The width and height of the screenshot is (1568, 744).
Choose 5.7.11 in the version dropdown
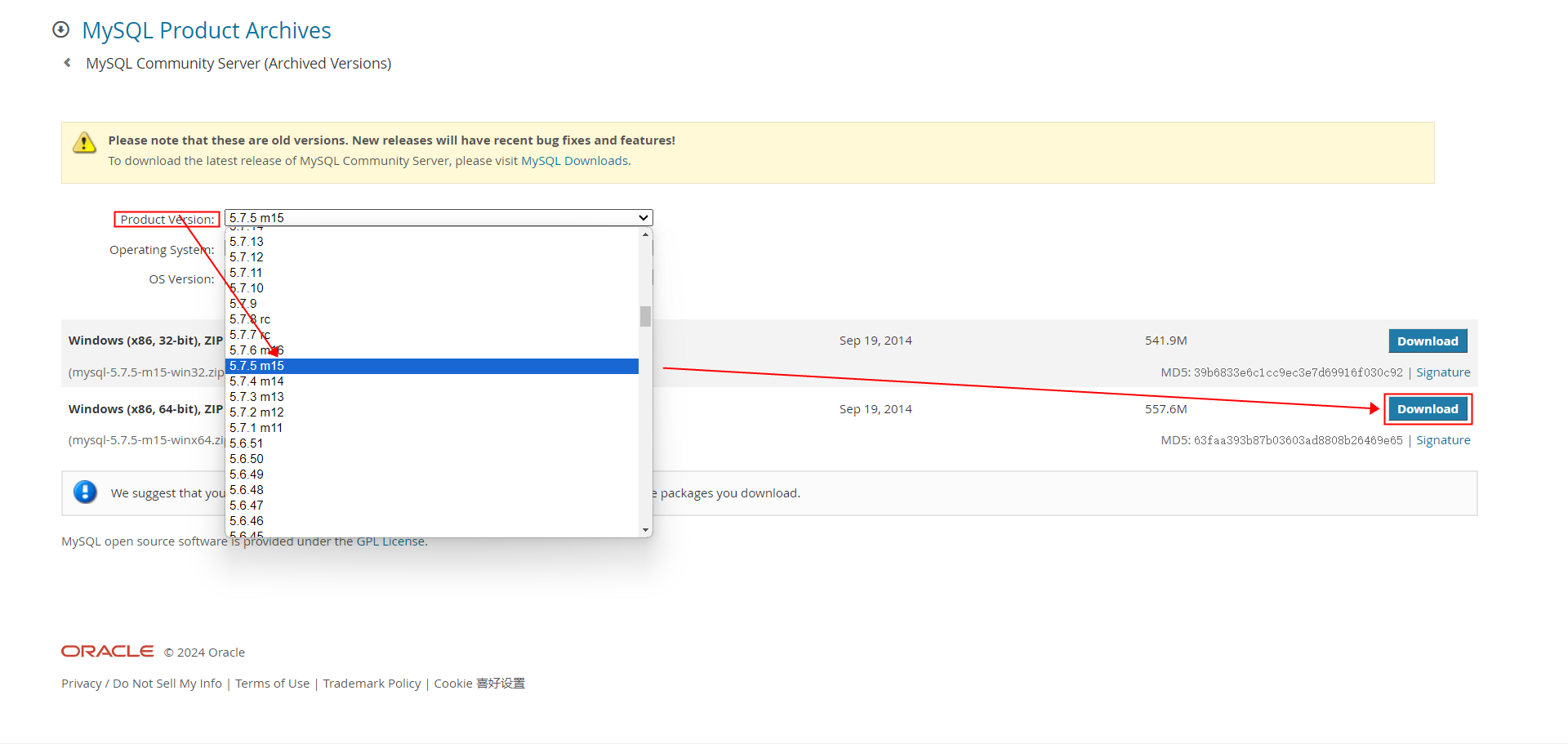pos(431,273)
